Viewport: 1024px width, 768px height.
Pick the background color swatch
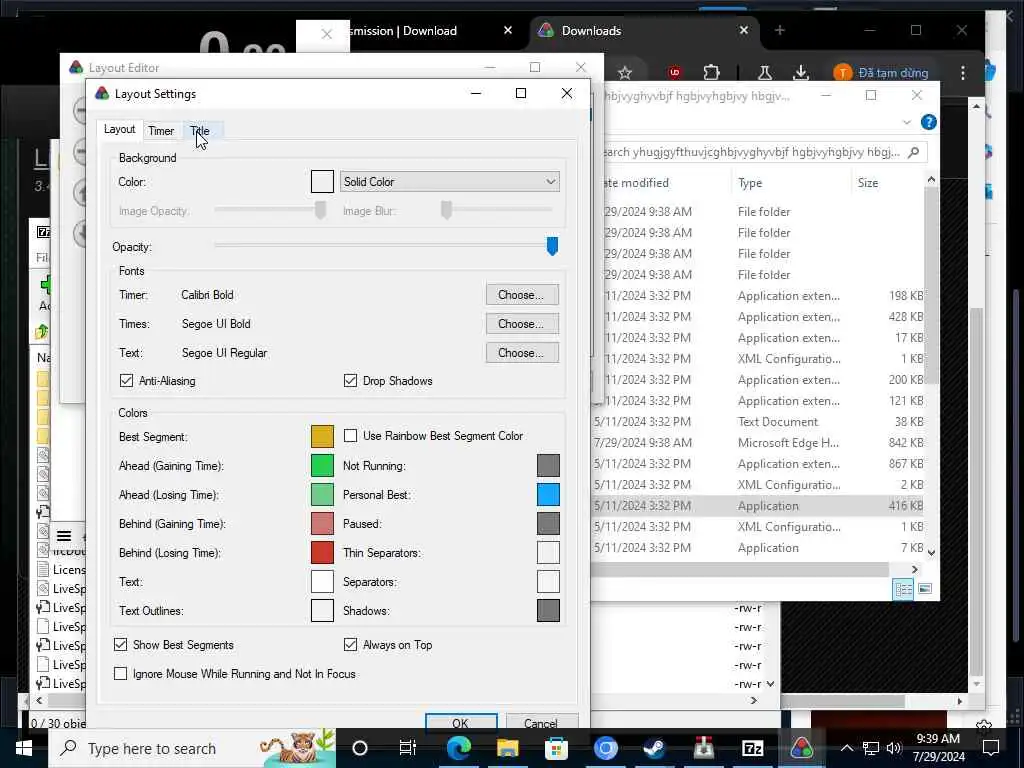322,182
